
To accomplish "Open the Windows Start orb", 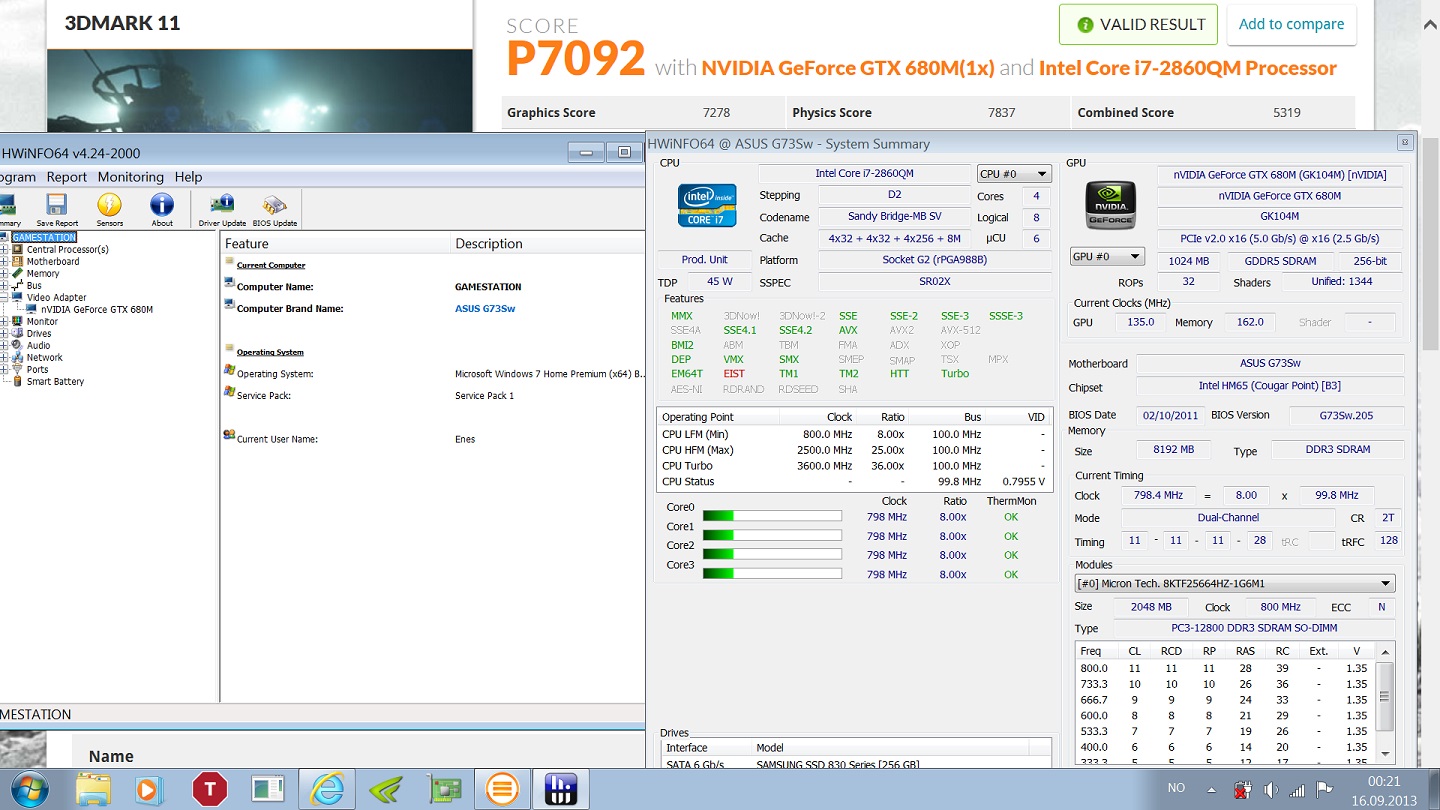I will click(29, 790).
